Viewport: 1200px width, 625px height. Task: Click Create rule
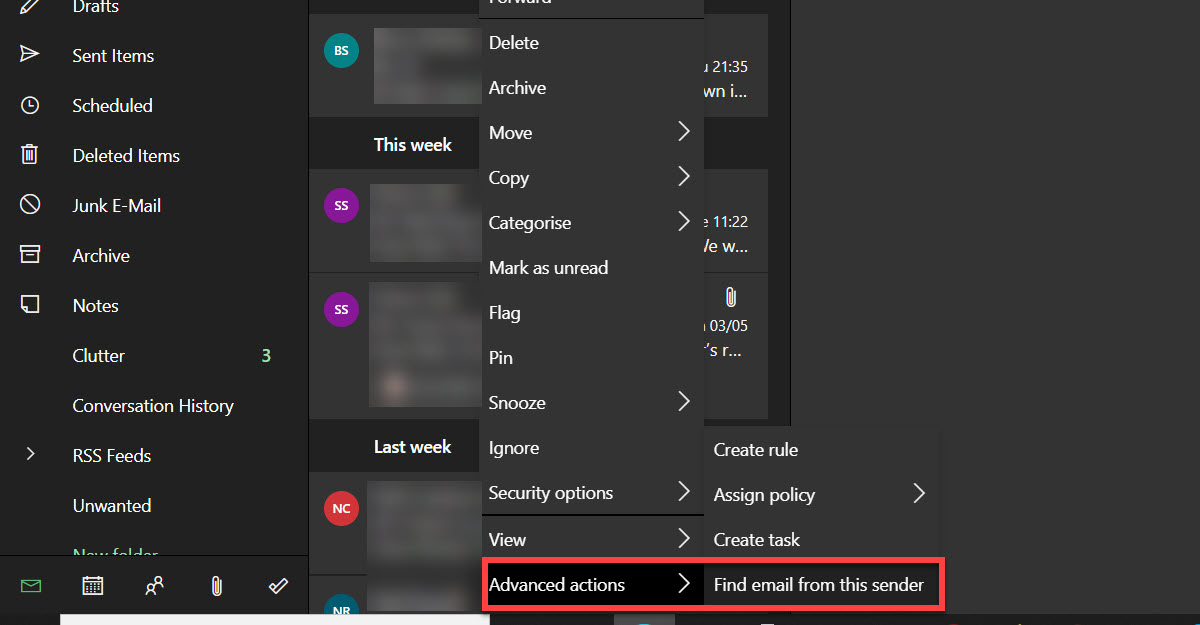[754, 449]
